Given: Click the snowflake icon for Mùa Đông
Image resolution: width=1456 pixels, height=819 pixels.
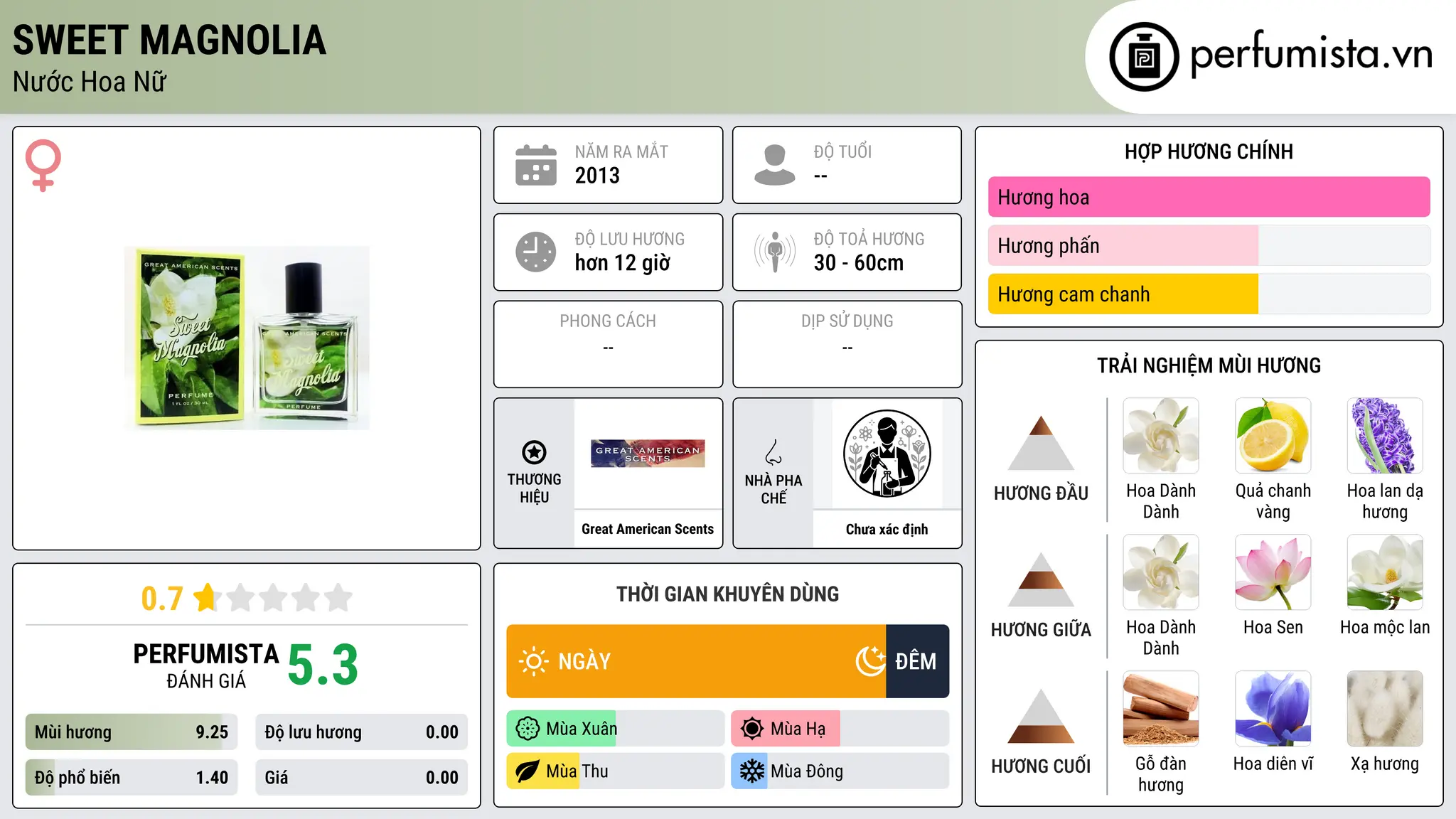Looking at the screenshot, I should 752,771.
